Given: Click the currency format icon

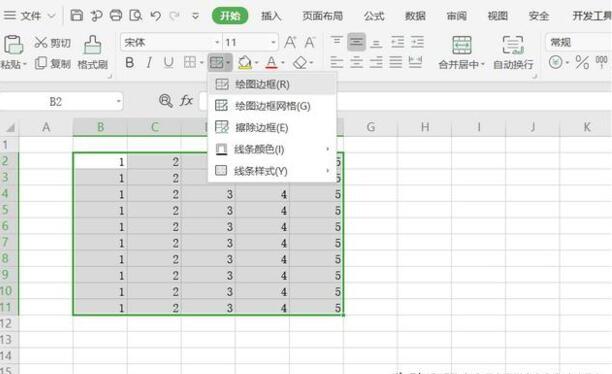Looking at the screenshot, I should pos(555,62).
